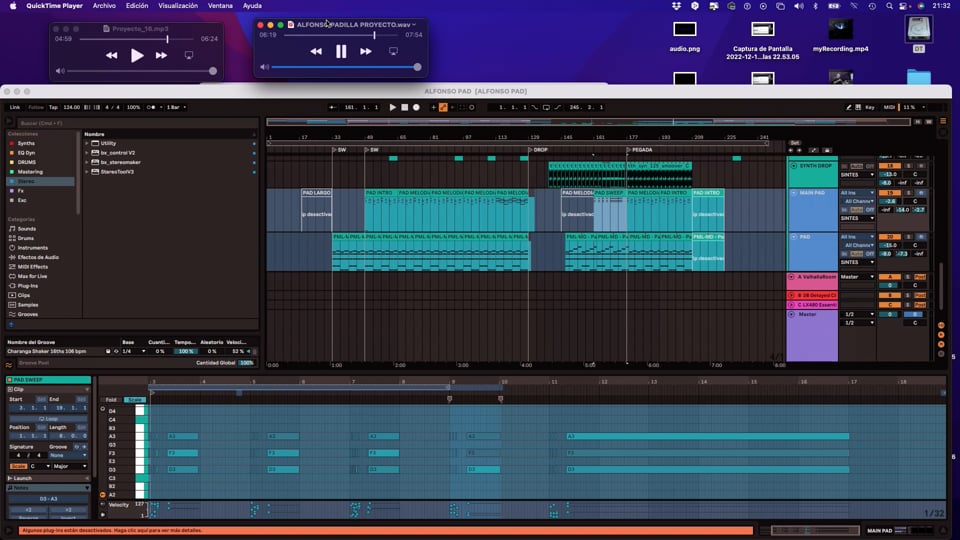Toggle the orange Scale switch beside C
This screenshot has width=960, height=540.
point(18,467)
